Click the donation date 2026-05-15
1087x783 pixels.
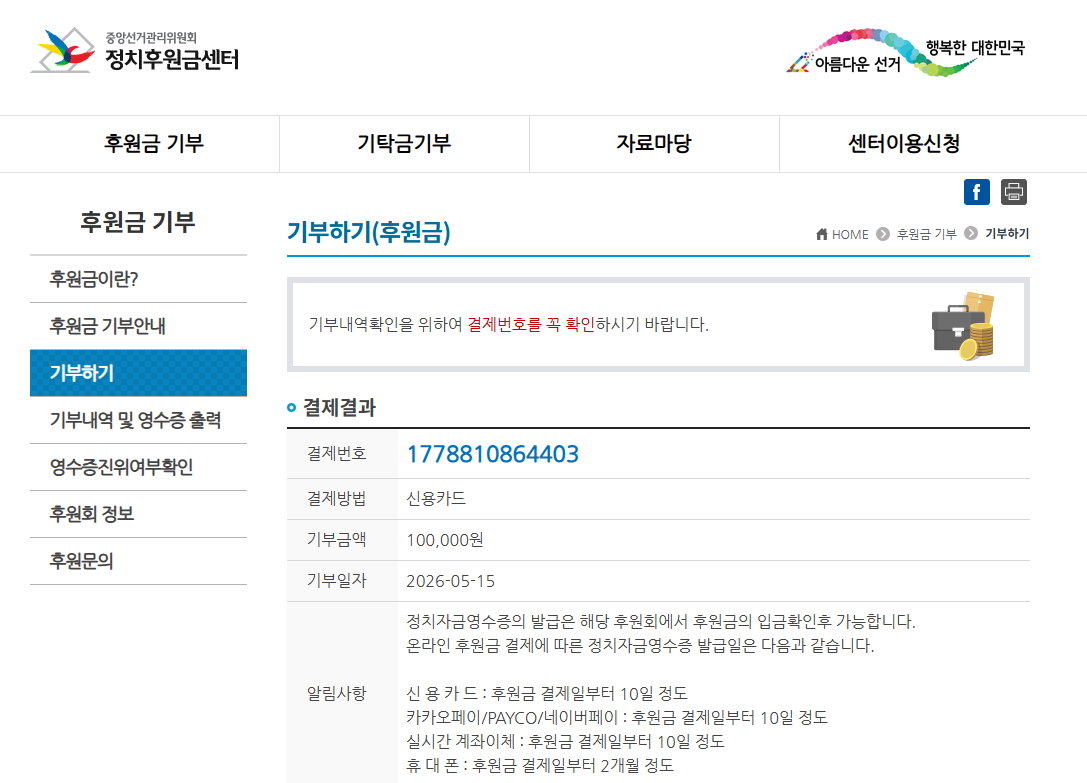point(451,581)
